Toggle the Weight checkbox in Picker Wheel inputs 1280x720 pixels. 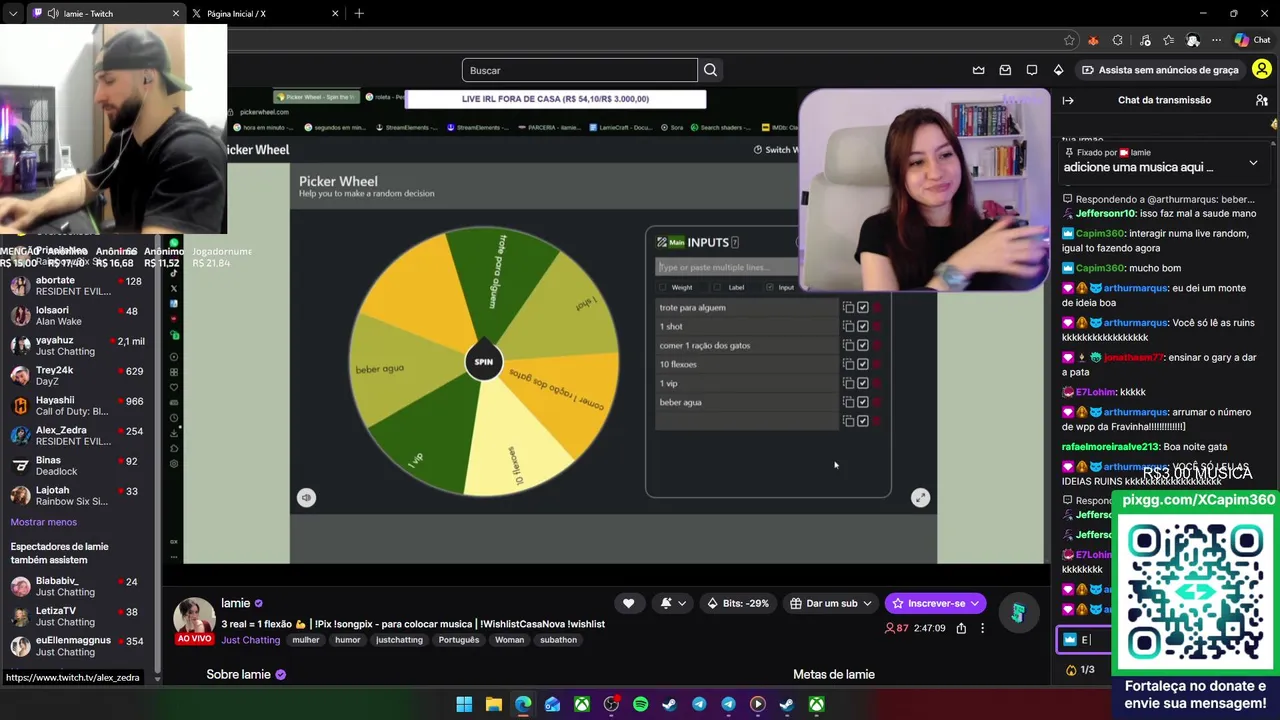pyautogui.click(x=662, y=287)
